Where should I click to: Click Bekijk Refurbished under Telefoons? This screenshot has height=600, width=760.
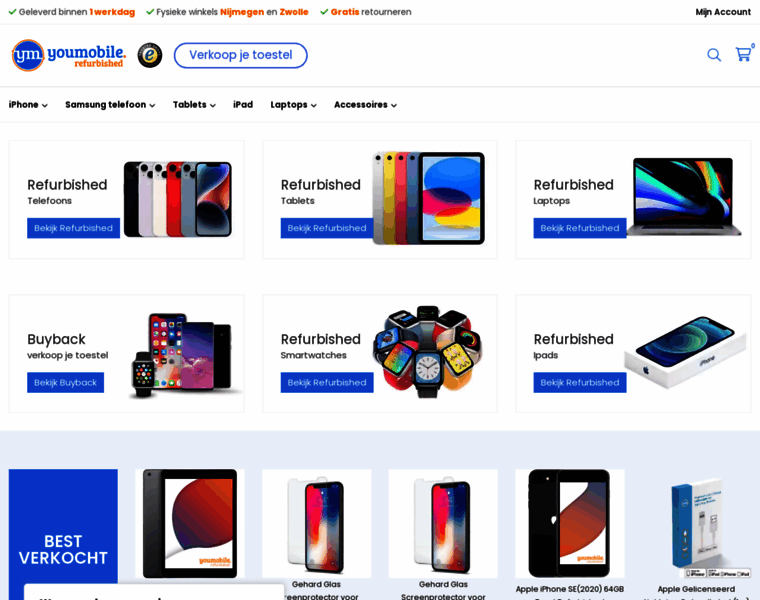(73, 228)
